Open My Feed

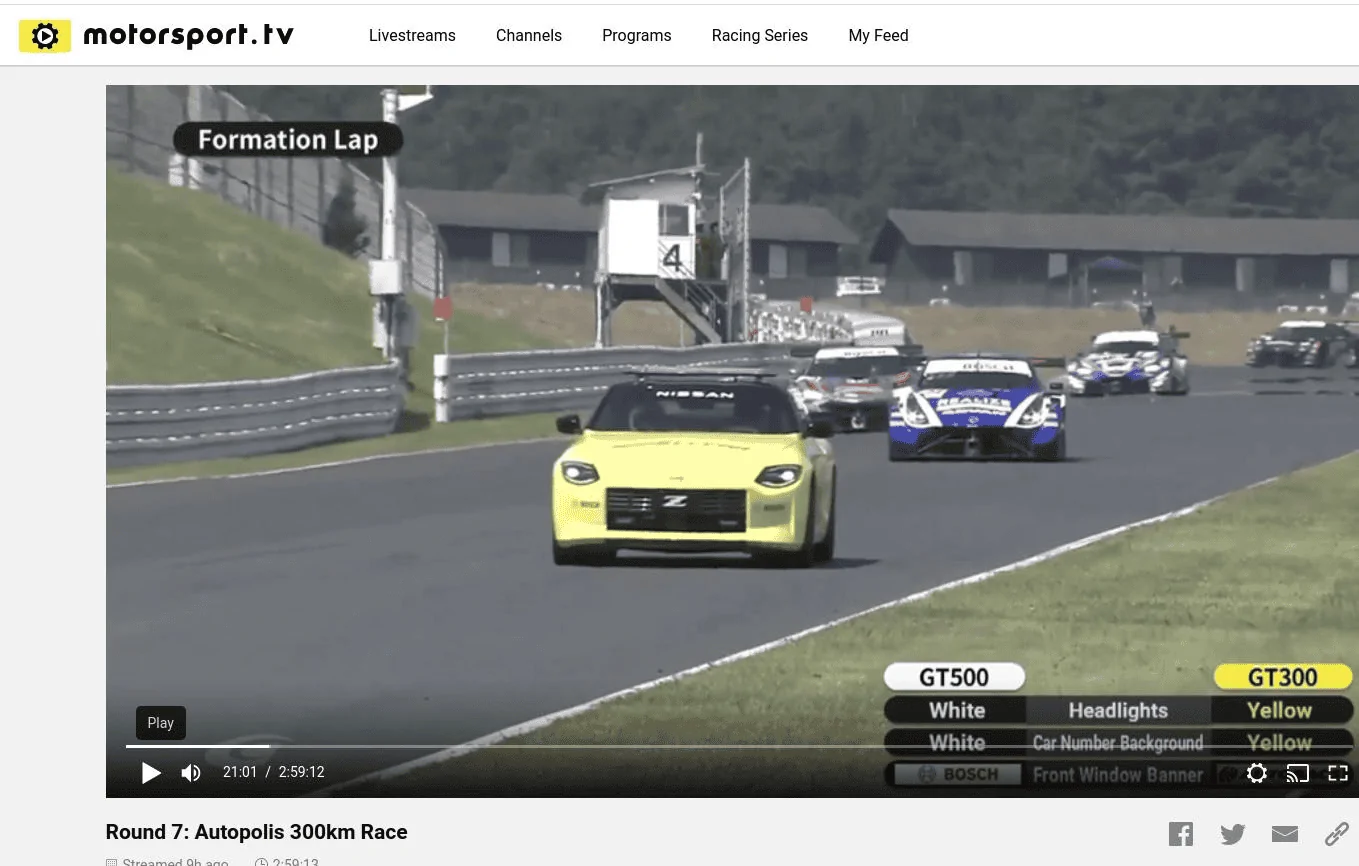click(x=879, y=36)
